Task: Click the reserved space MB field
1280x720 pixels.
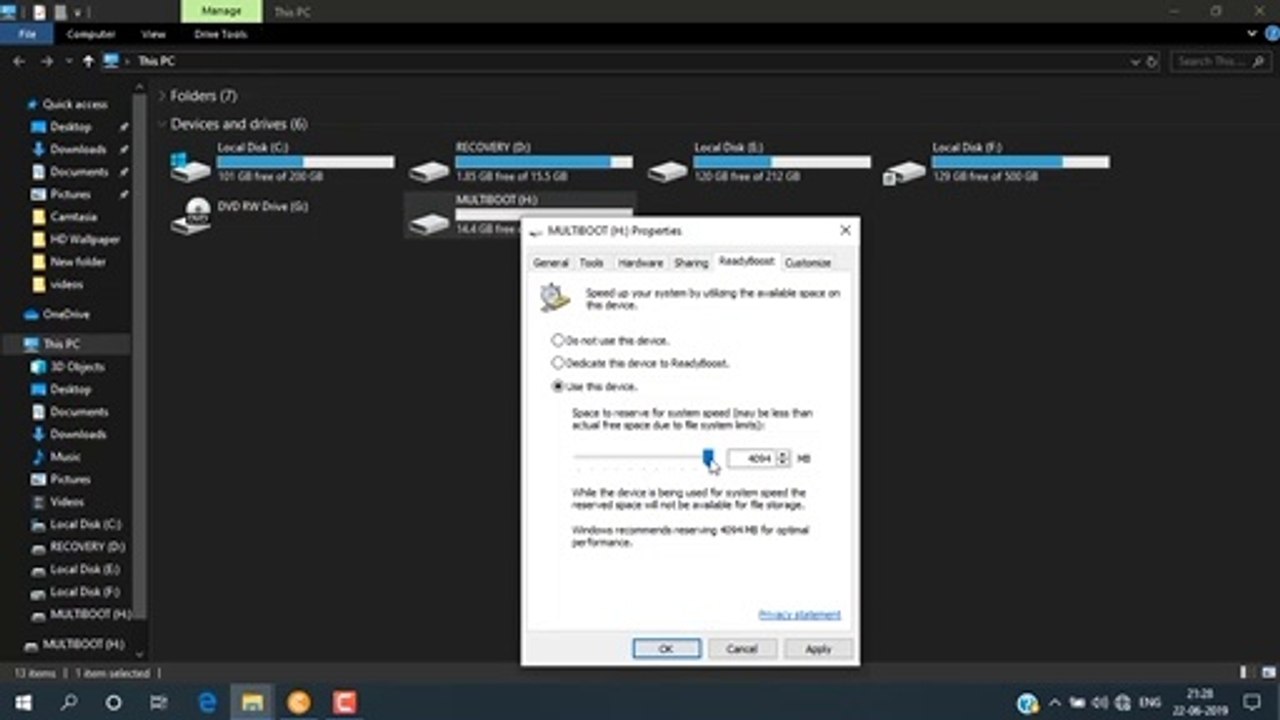Action: click(x=752, y=458)
